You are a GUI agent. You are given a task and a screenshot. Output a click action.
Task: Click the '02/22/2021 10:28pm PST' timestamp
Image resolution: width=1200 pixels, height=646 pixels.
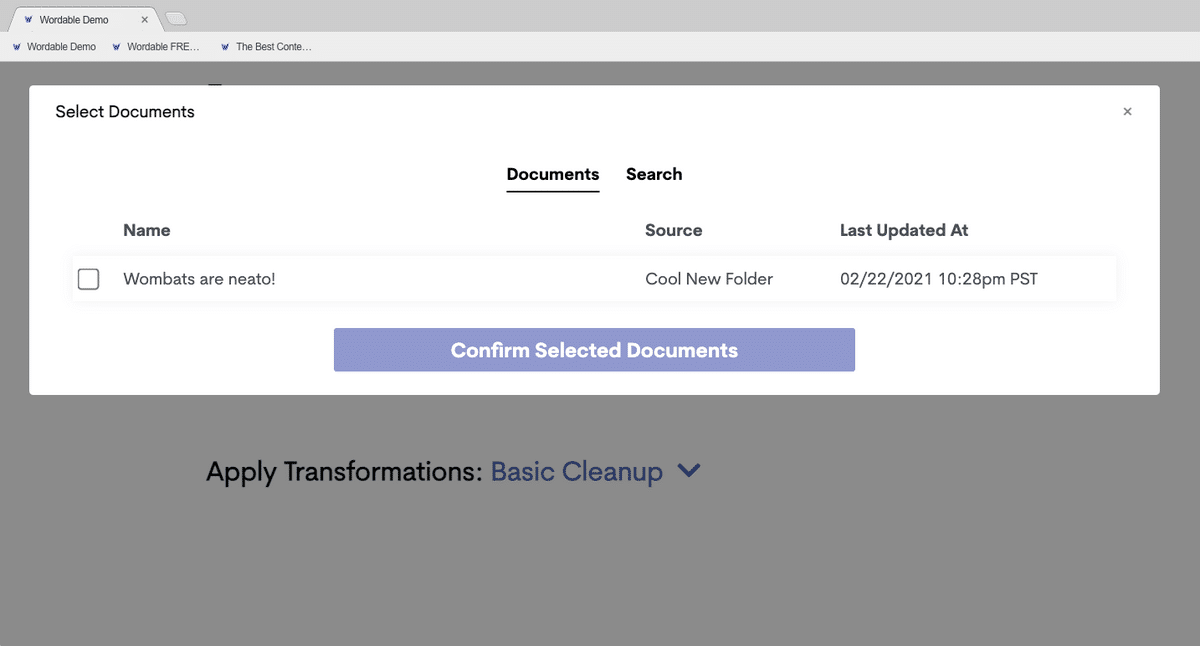938,279
